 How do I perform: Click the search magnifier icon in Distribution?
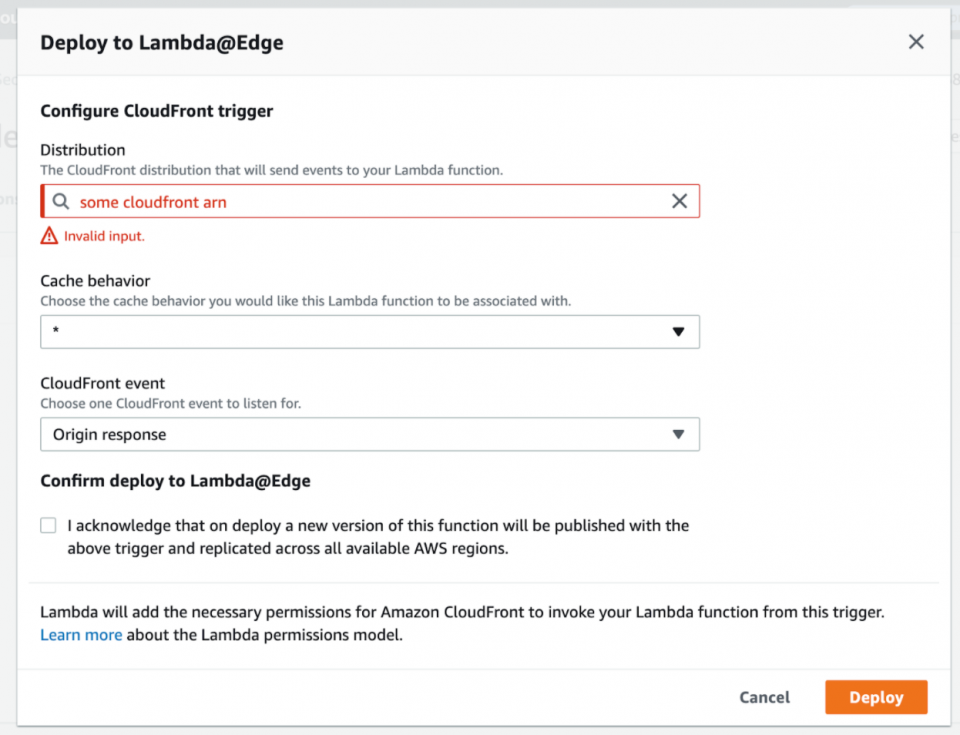pos(60,202)
